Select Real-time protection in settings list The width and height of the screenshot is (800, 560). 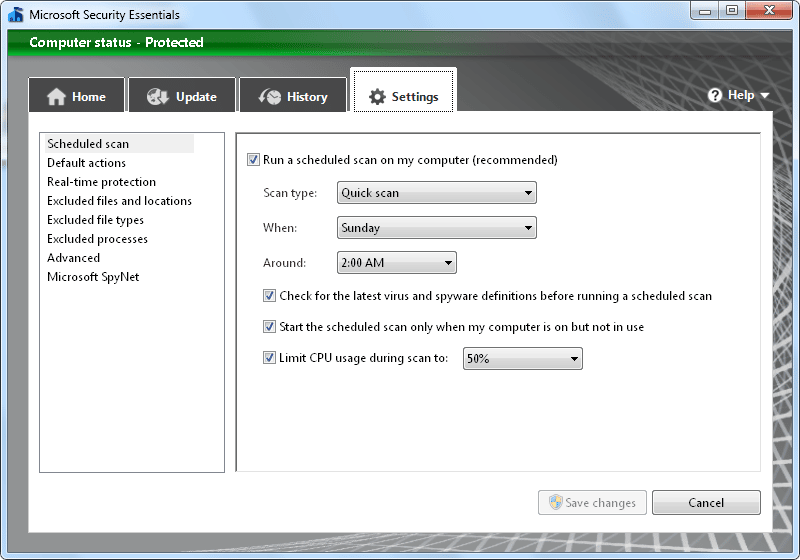pos(101,182)
